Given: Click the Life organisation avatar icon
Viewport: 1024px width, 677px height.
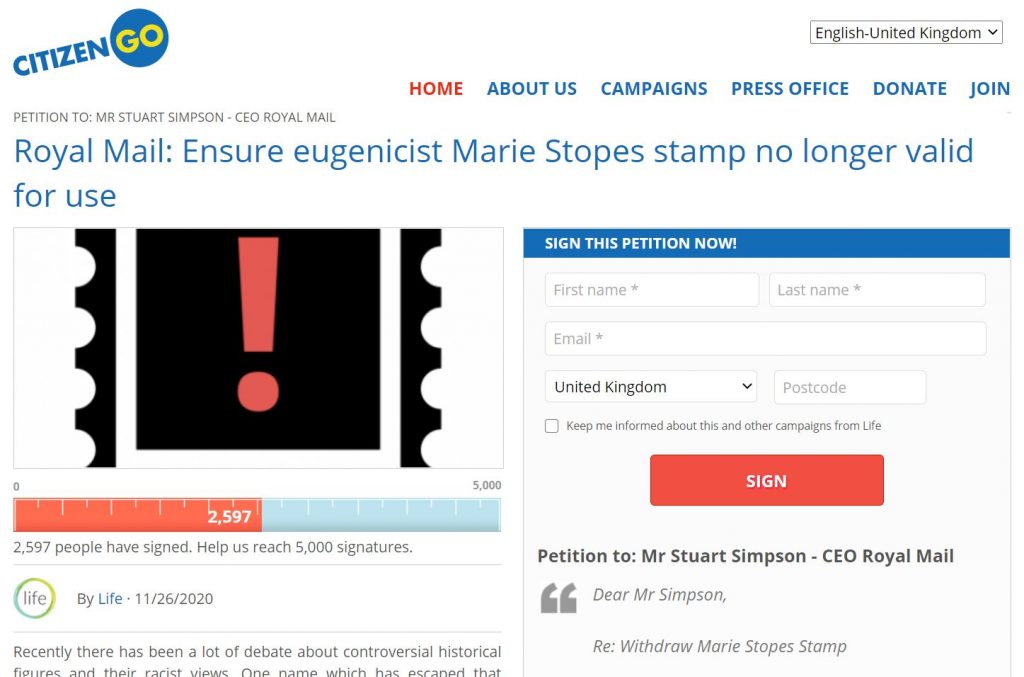Looking at the screenshot, I should pos(35,598).
